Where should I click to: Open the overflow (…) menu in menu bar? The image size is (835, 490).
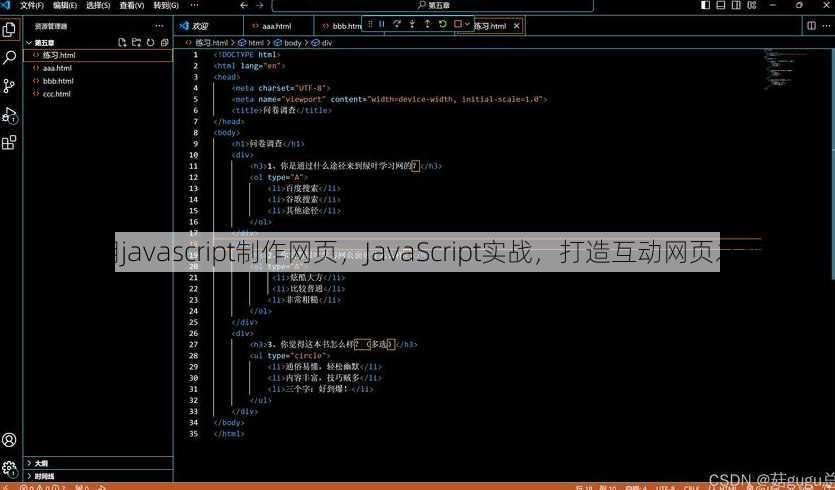coord(194,5)
